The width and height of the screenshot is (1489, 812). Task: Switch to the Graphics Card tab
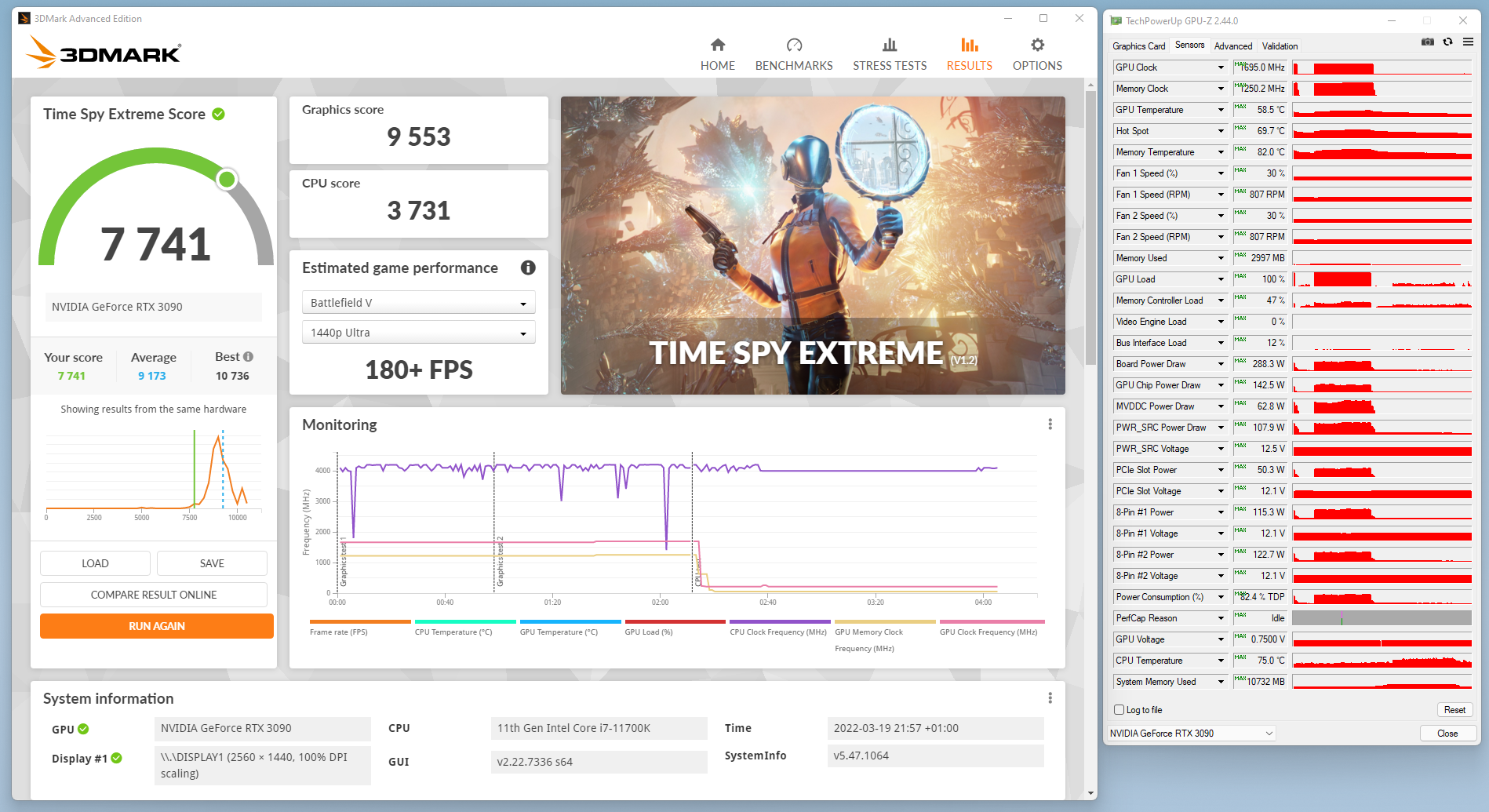1139,46
